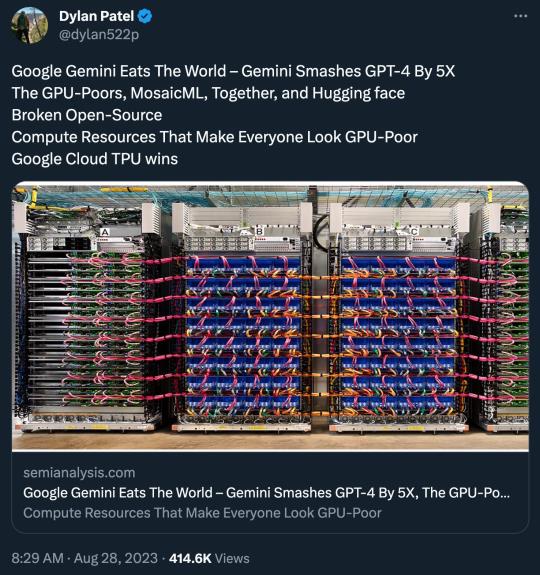Open Dylan Patel's profile avatar
540x575 pixels.
pos(29,26)
